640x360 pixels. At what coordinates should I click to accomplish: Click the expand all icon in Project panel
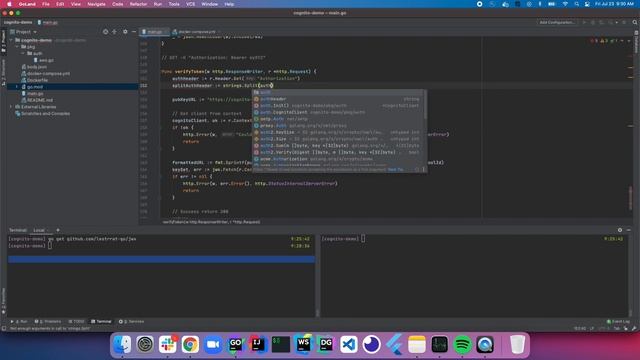[114, 31]
